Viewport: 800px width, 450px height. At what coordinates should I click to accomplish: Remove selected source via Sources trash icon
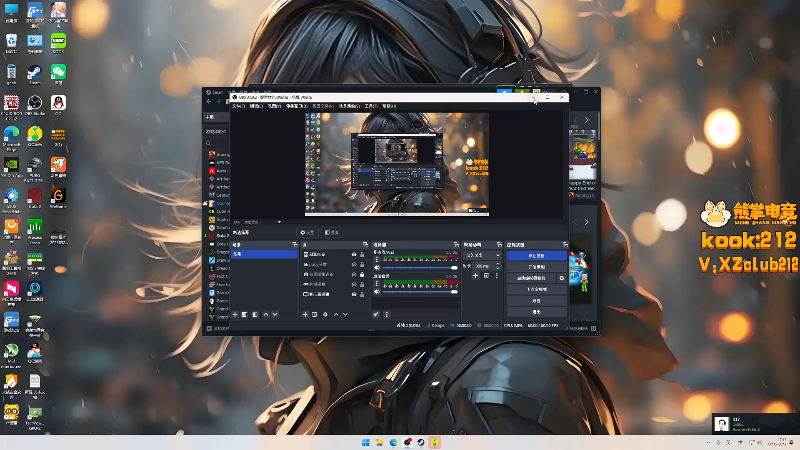(315, 314)
